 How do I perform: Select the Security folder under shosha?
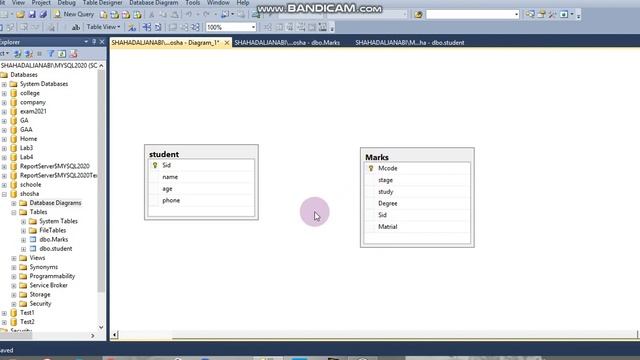click(40, 303)
